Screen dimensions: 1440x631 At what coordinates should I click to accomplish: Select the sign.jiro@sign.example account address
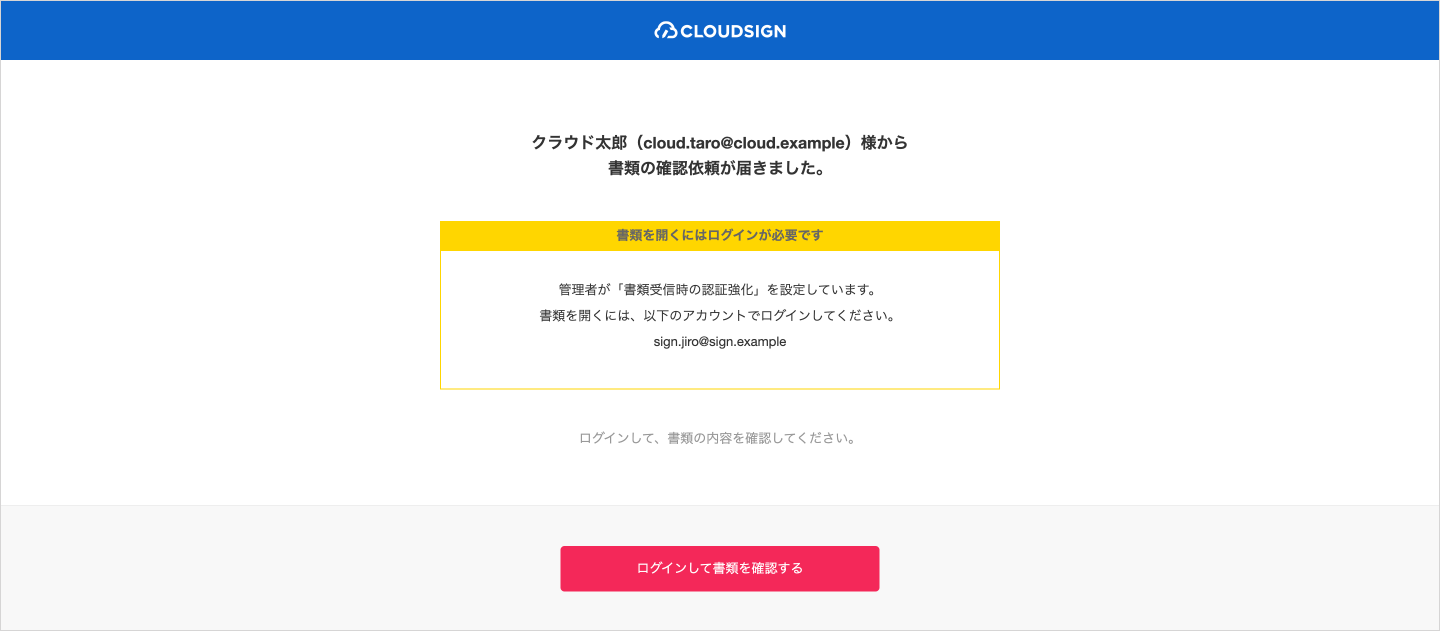[719, 342]
